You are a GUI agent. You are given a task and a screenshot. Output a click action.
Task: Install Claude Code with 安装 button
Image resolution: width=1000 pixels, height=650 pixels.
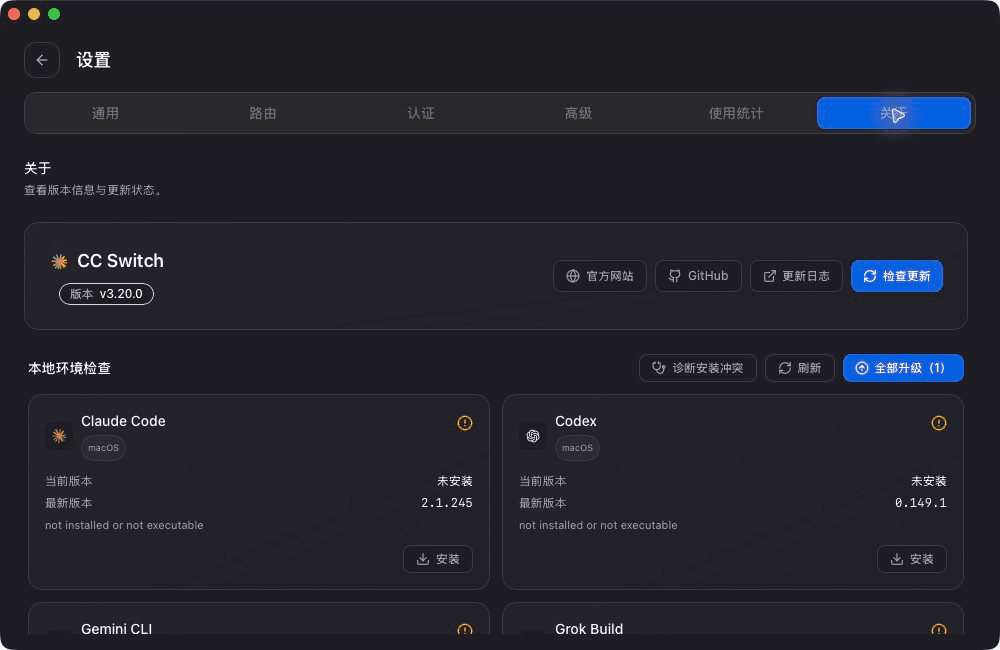438,559
